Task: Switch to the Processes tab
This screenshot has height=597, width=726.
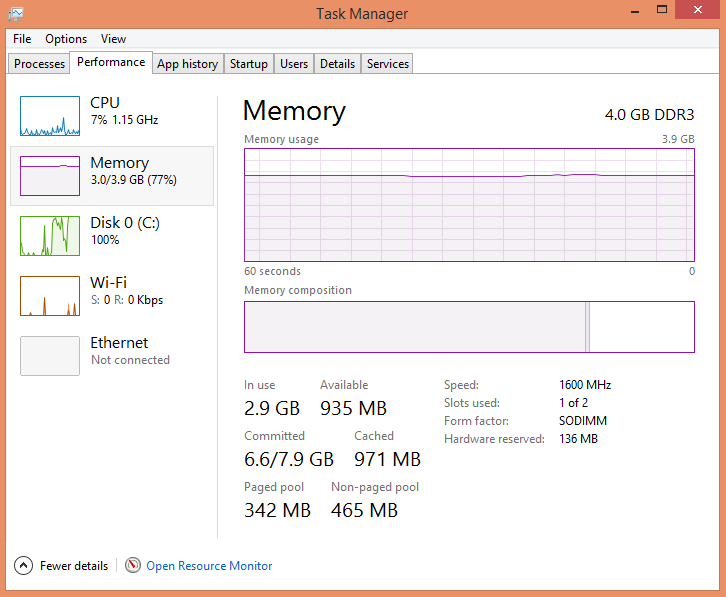Action: tap(39, 64)
